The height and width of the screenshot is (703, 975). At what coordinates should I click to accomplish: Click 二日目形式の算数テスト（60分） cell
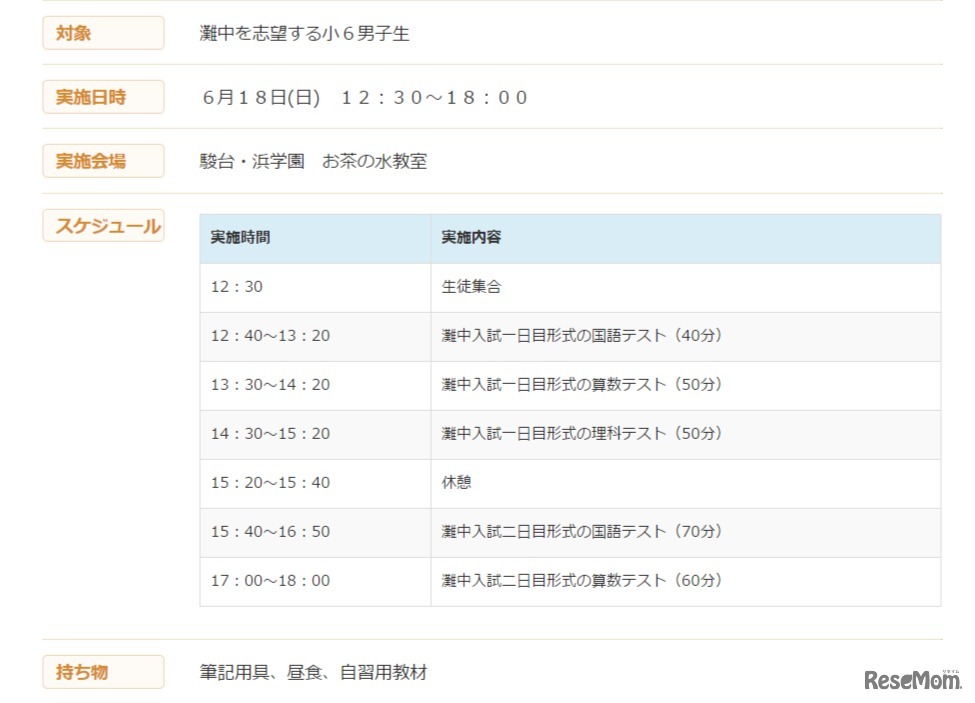(686, 582)
